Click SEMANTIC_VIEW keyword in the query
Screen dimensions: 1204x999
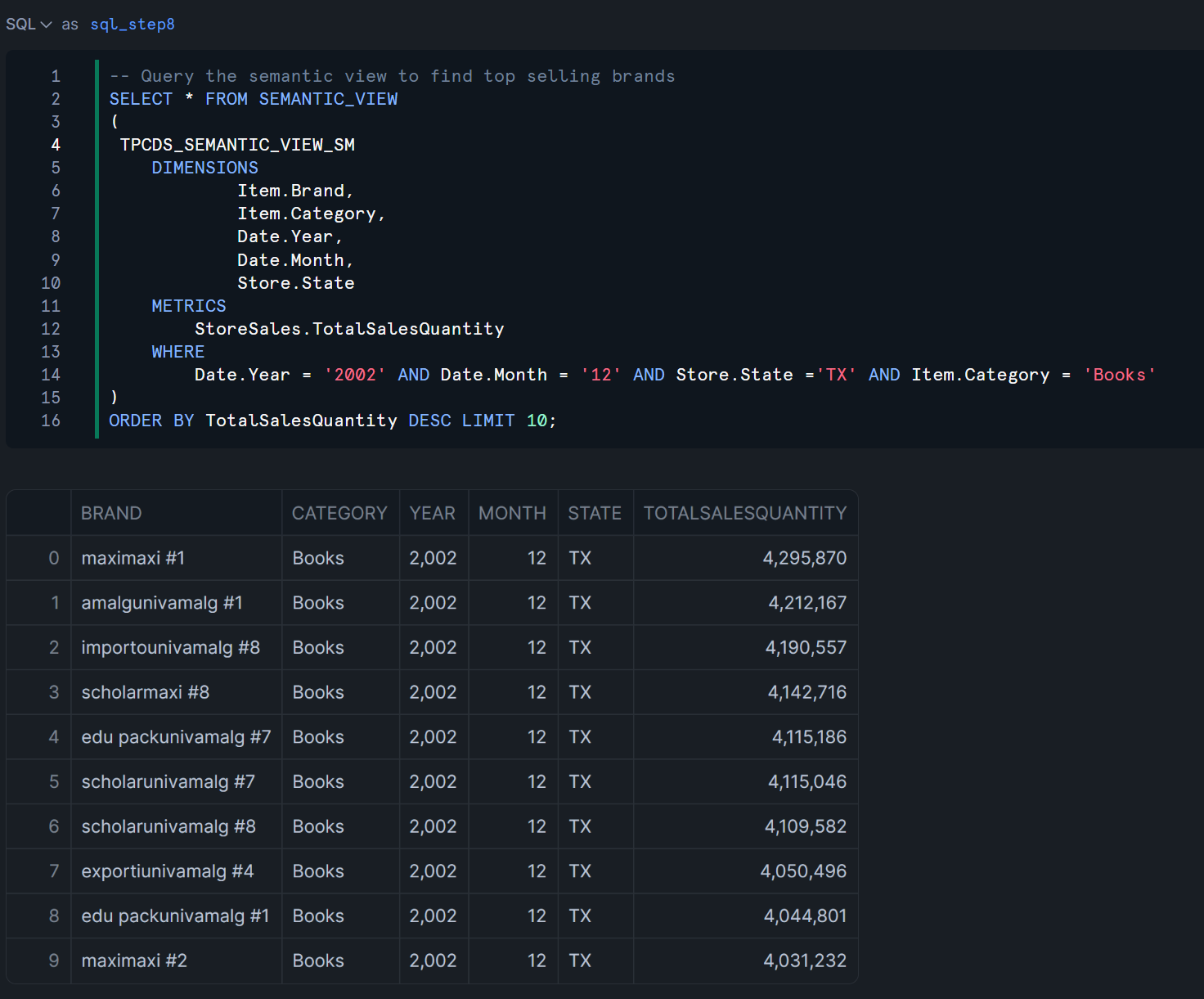click(x=328, y=99)
